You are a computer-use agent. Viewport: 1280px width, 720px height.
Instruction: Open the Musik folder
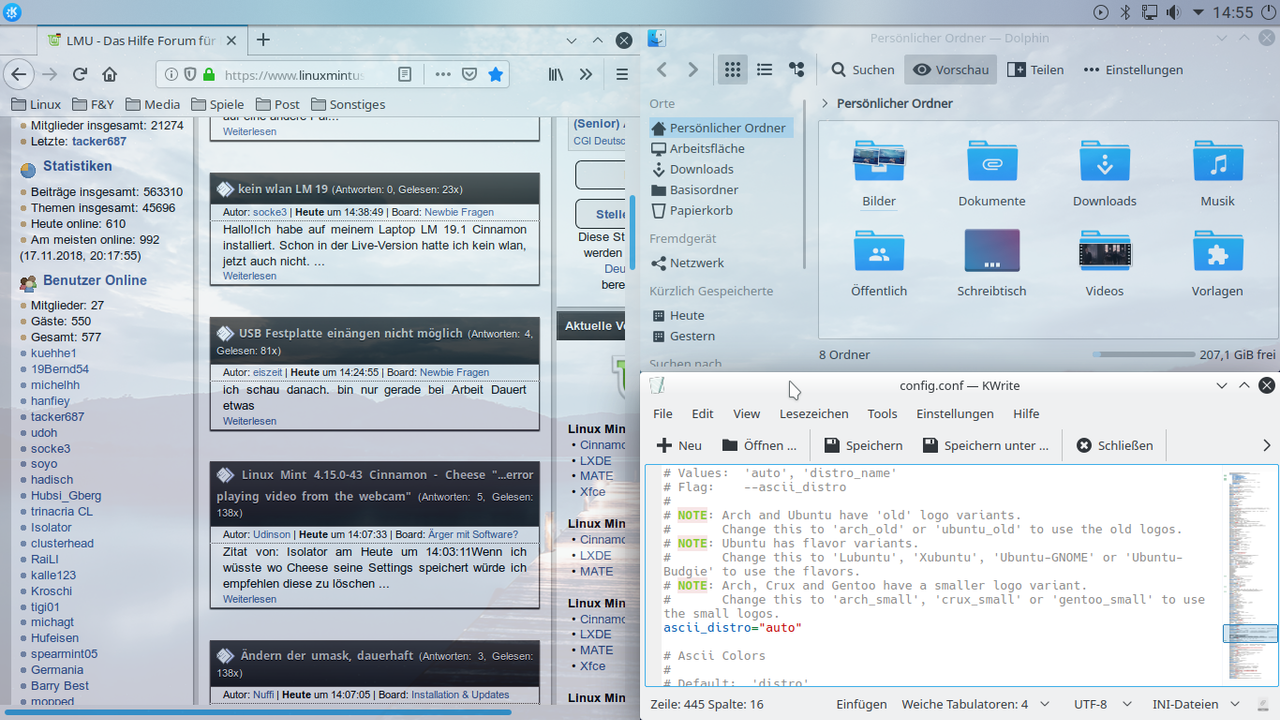click(1218, 174)
